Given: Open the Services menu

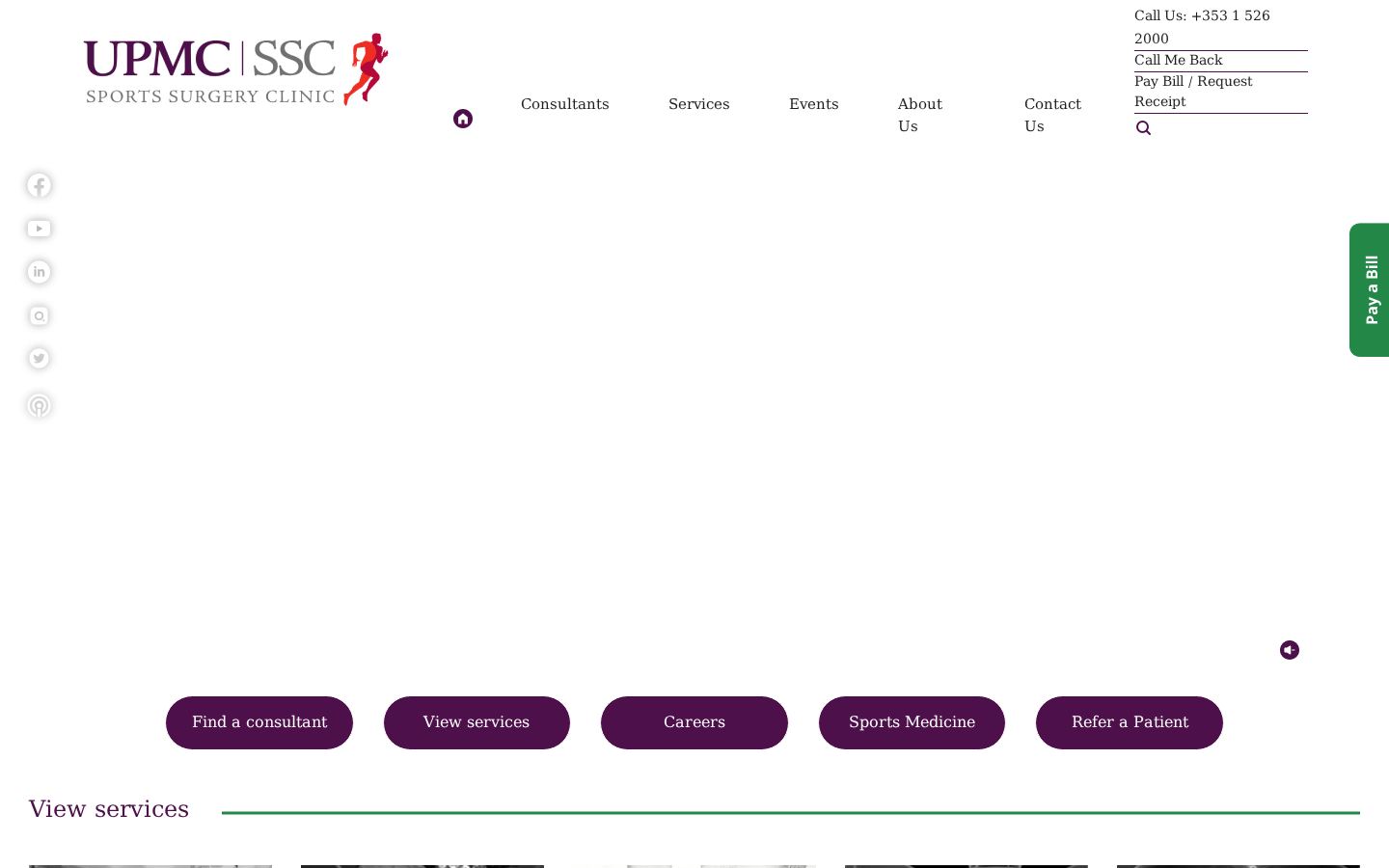Looking at the screenshot, I should coord(699,104).
